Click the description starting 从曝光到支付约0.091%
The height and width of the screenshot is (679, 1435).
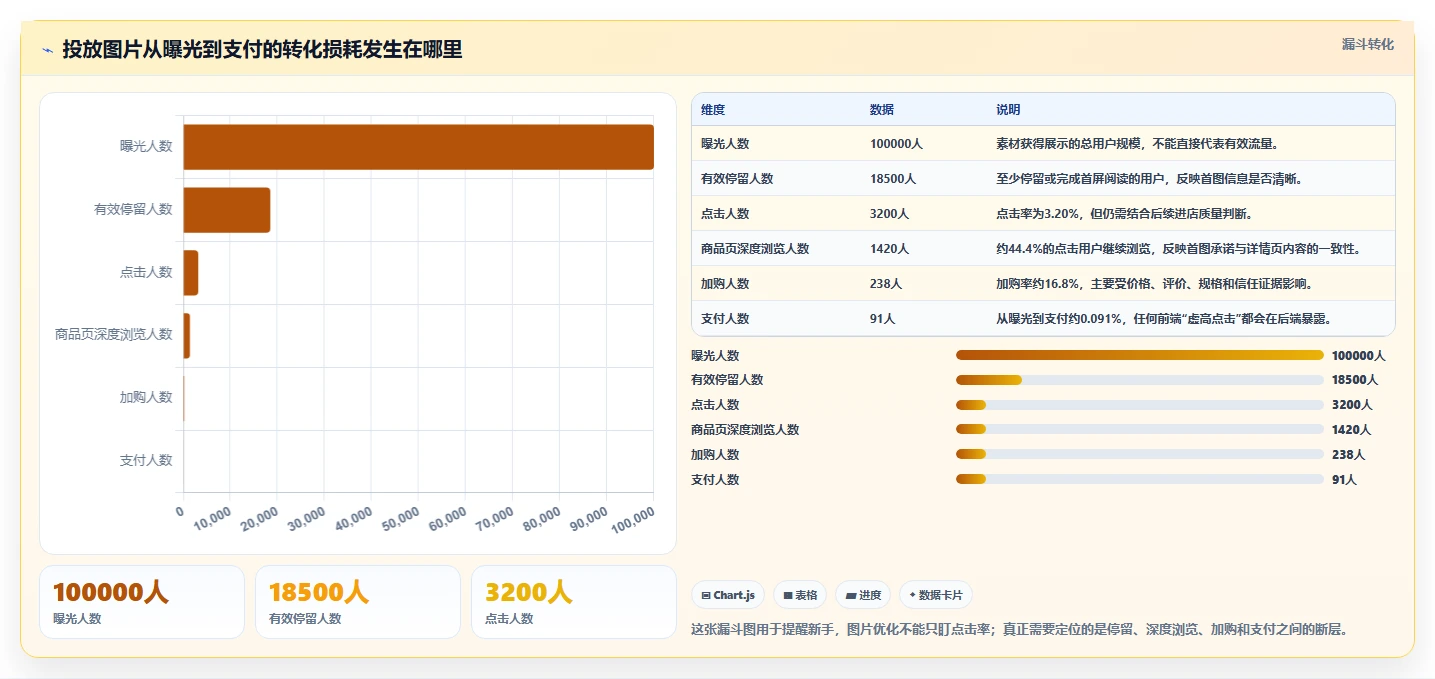click(x=1163, y=319)
